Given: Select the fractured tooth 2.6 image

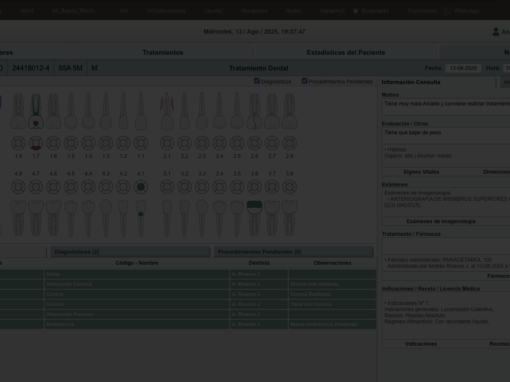Looking at the screenshot, I should point(254,111).
